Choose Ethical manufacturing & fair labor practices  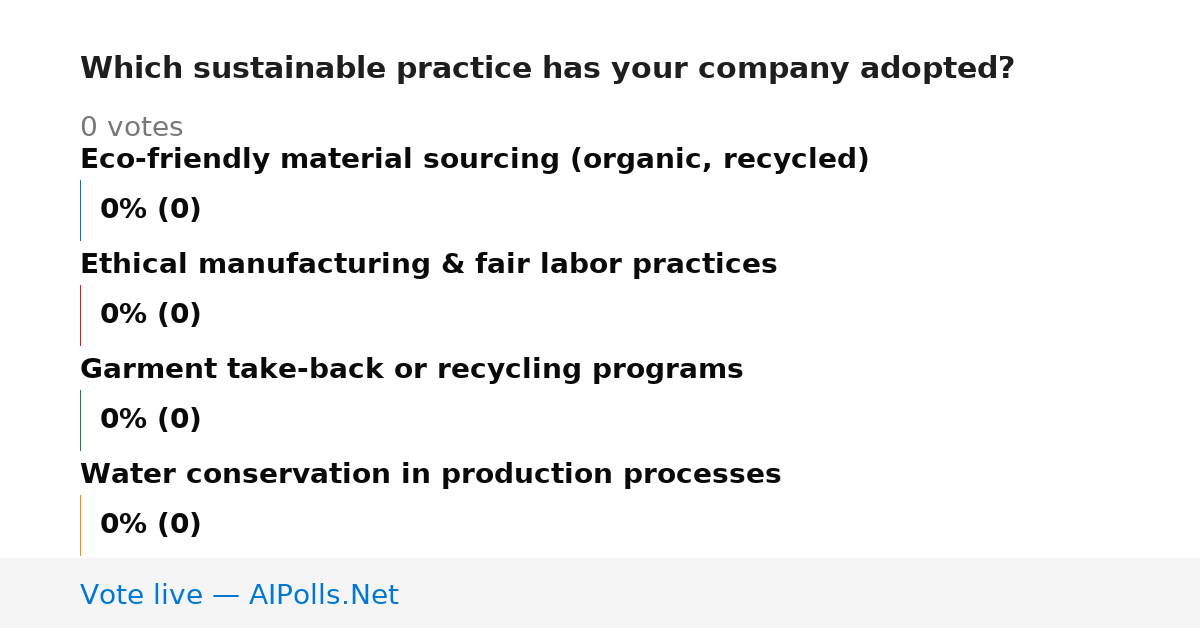tap(428, 265)
